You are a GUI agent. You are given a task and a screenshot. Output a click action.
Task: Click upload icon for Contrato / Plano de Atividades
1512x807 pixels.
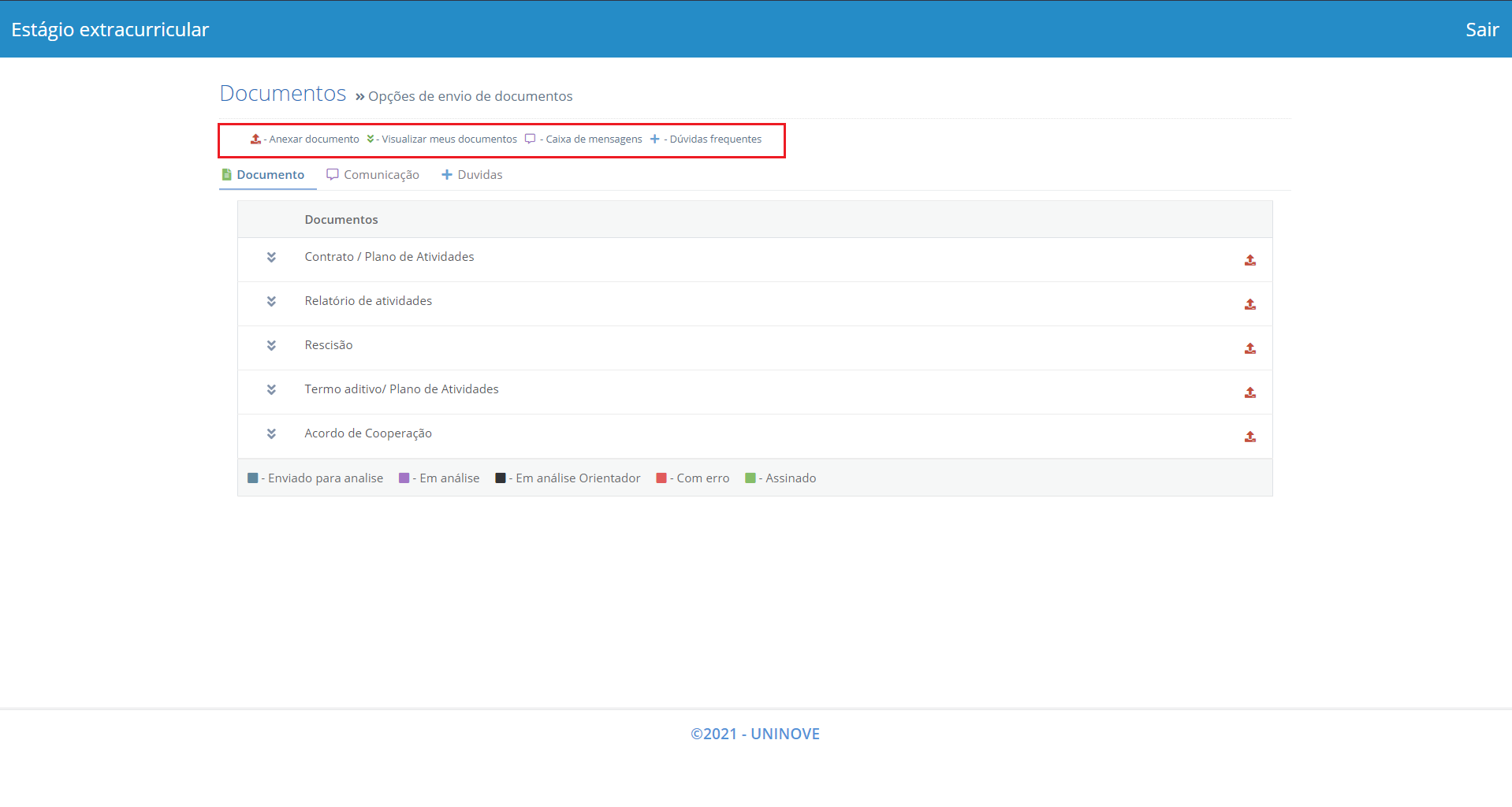(1249, 260)
